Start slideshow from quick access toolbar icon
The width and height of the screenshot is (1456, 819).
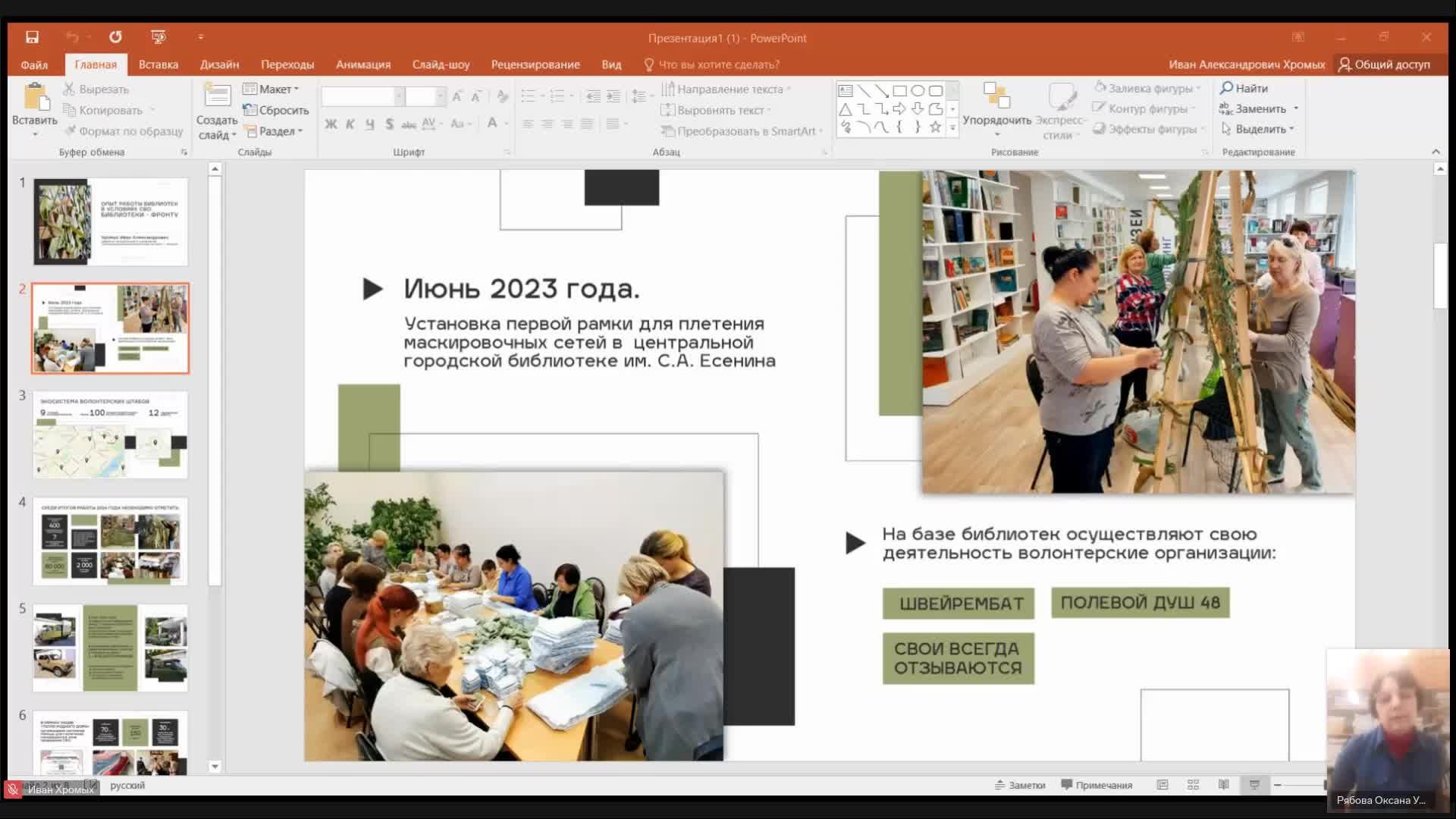coord(158,37)
